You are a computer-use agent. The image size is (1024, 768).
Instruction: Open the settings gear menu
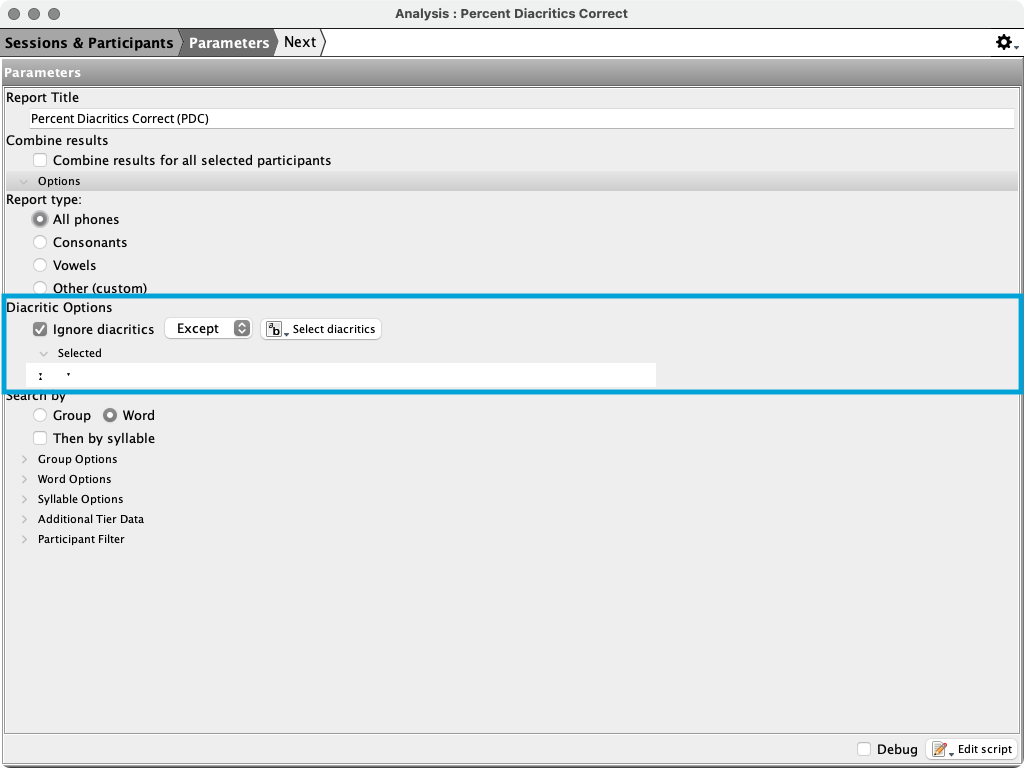click(1005, 42)
